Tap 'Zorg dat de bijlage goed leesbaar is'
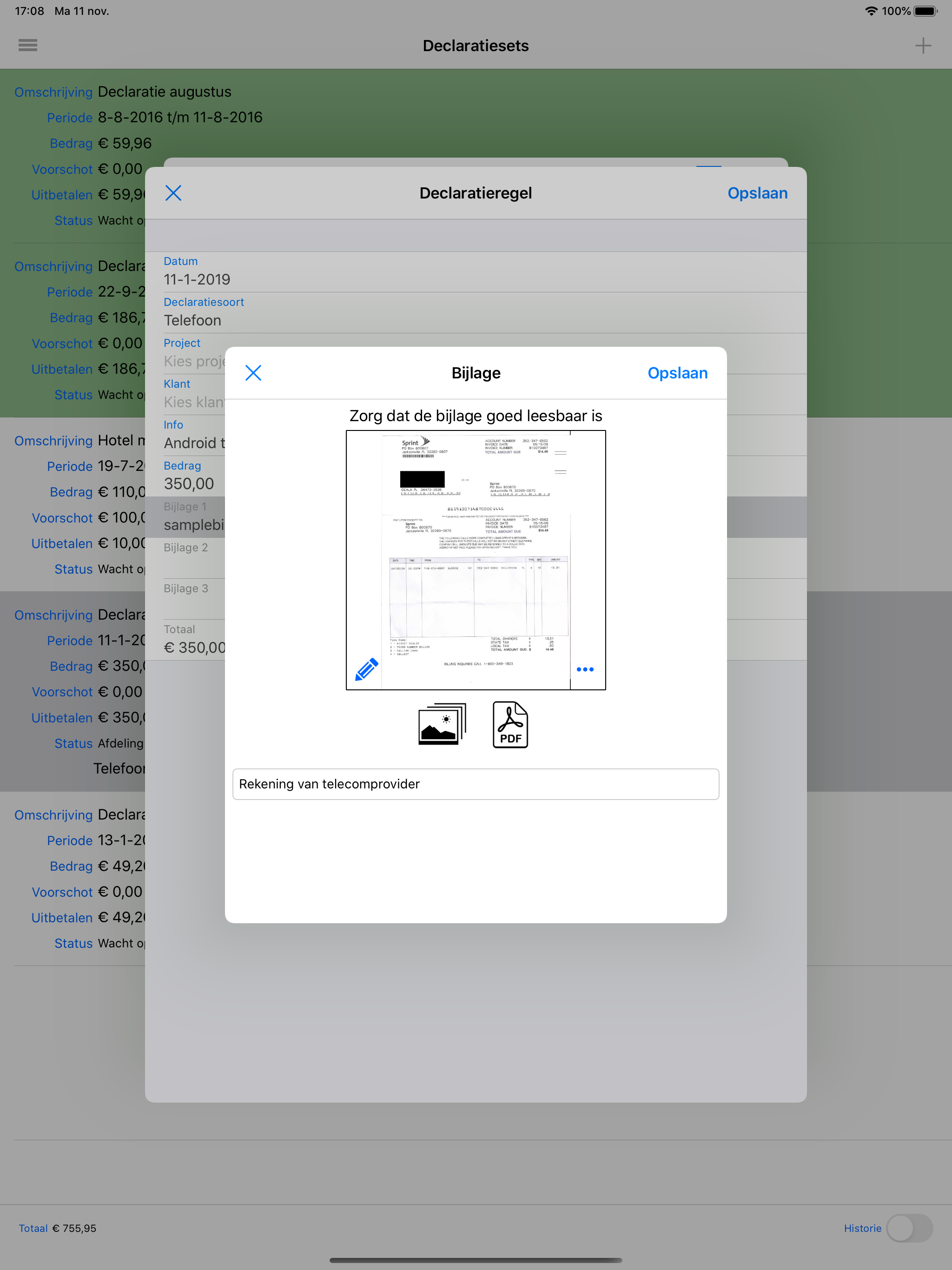Viewport: 952px width, 1270px height. [476, 415]
